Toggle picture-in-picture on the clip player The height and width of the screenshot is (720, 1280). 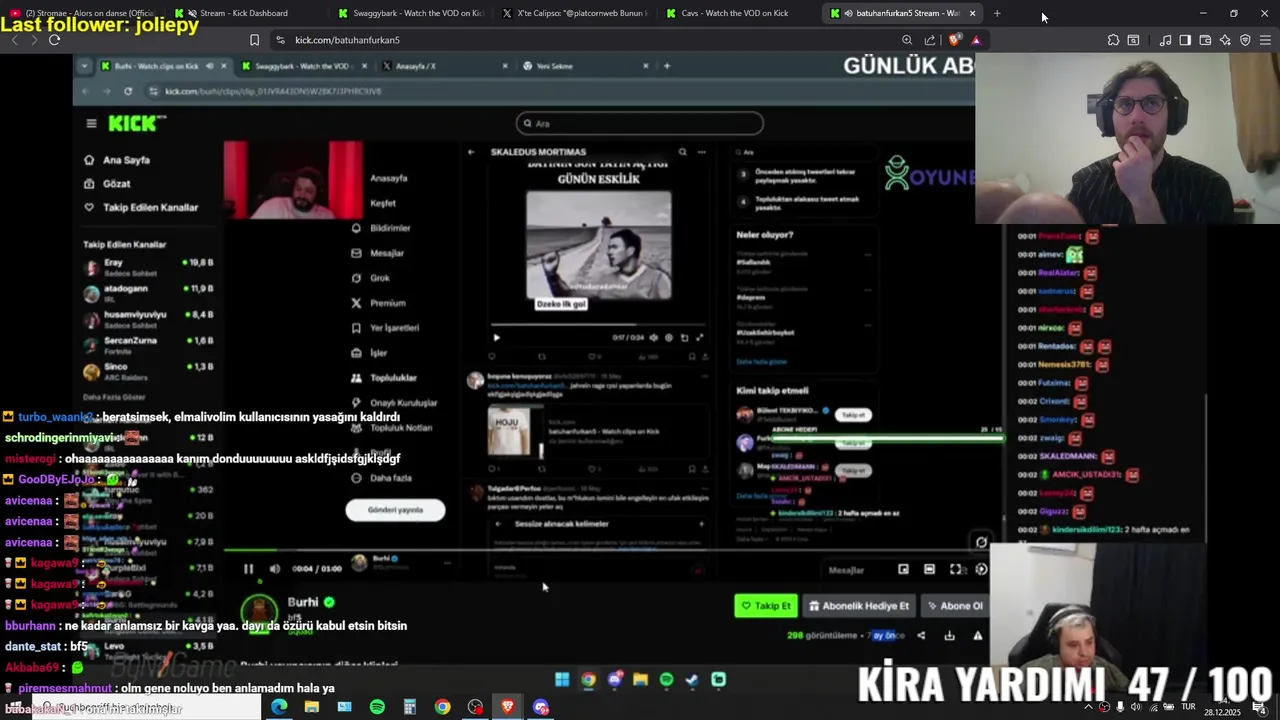903,569
